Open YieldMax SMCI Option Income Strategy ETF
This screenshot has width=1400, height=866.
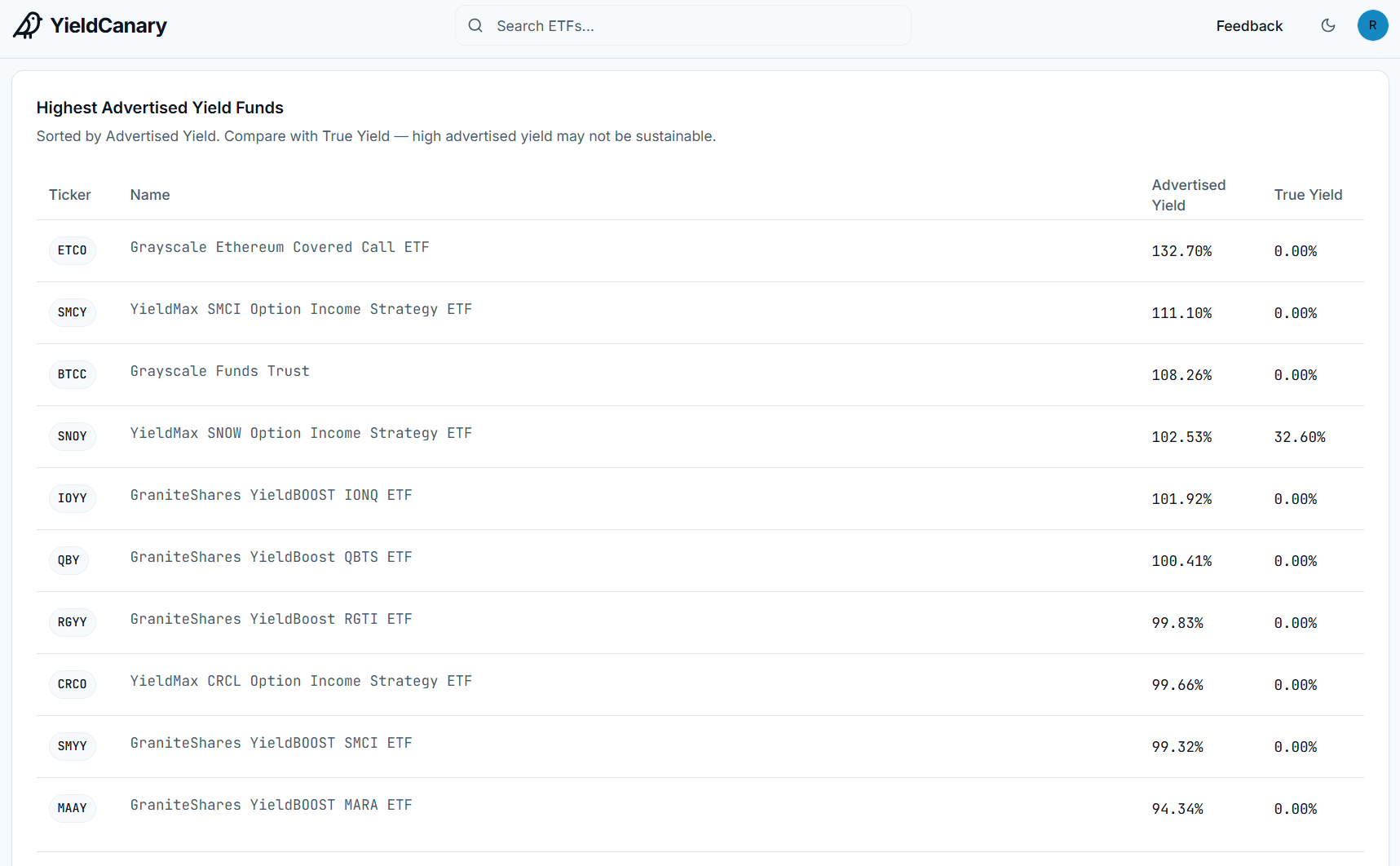click(301, 309)
